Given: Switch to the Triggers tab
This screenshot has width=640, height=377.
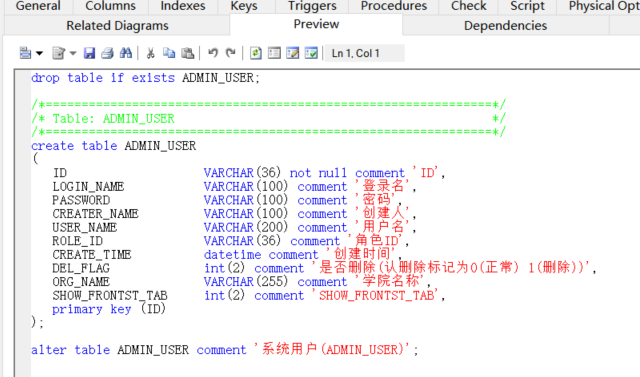Looking at the screenshot, I should point(312,7).
